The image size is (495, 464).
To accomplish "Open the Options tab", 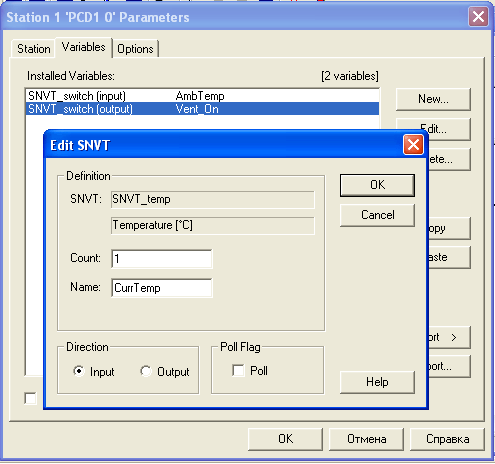I will [135, 49].
